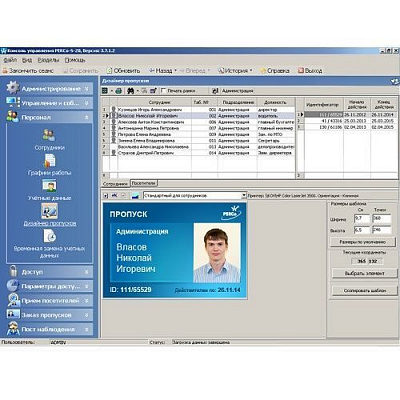Screen dimensions: 400x400
Task: Switch to the Посетители tab
Action: click(x=143, y=183)
